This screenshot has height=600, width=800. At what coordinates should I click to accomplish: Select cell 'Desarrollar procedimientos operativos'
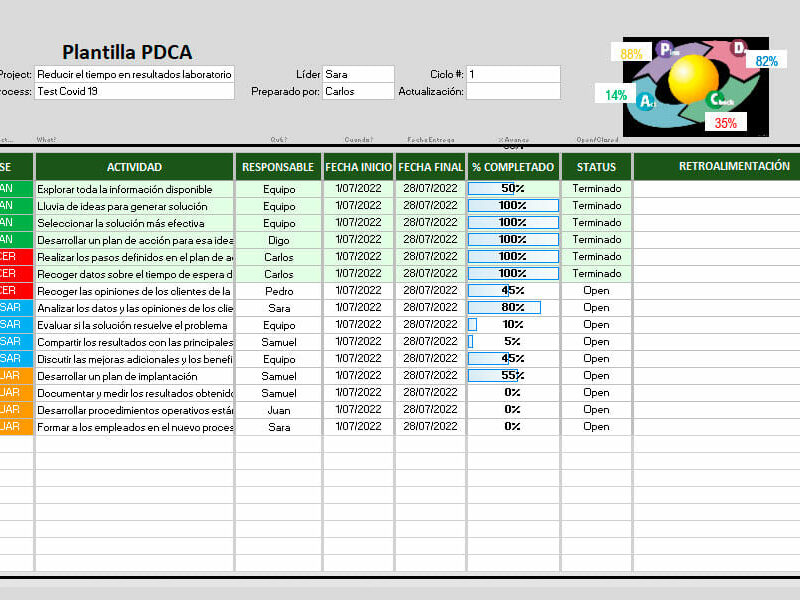pos(135,410)
